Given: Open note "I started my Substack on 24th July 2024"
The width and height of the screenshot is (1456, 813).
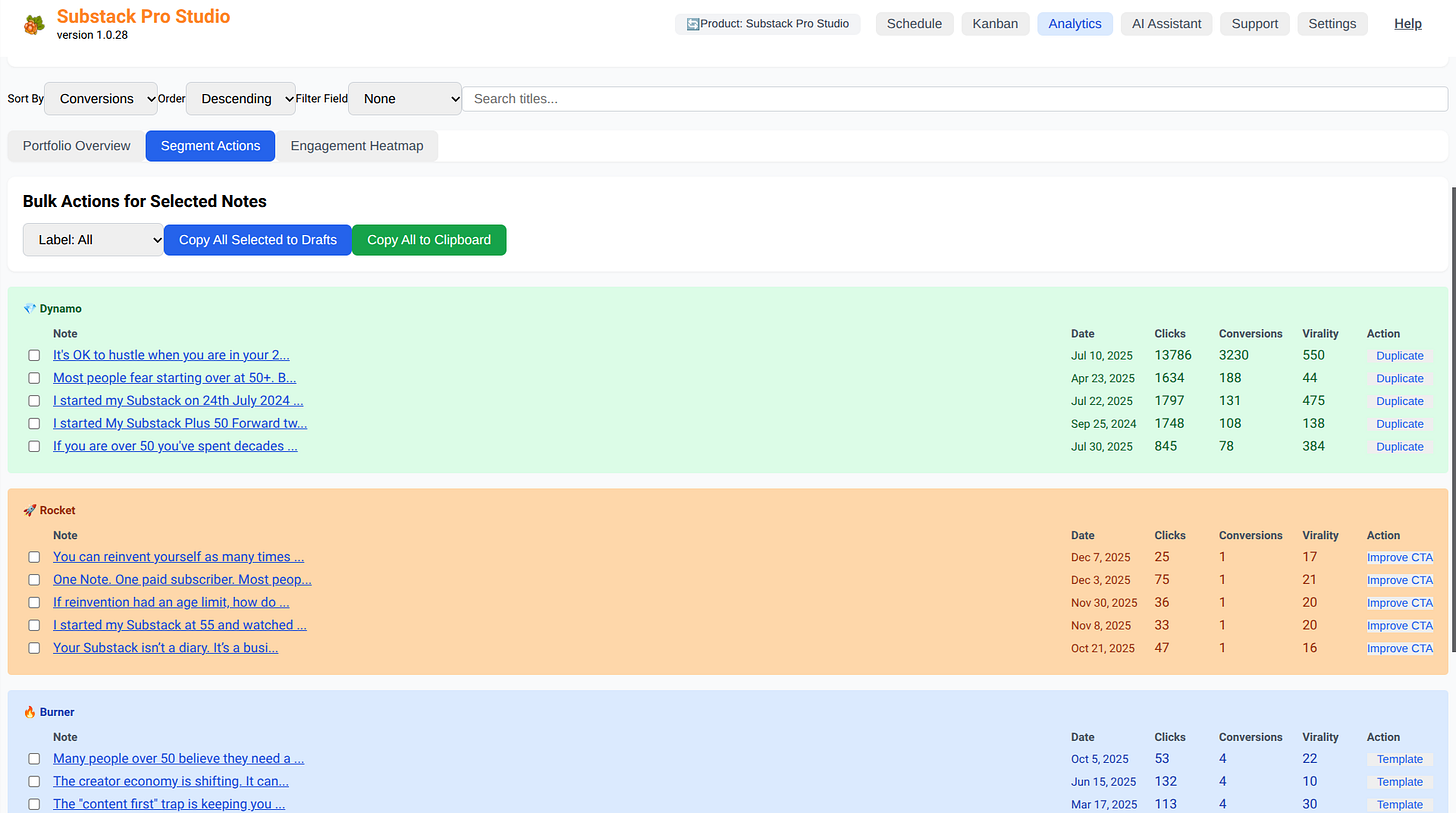Looking at the screenshot, I should 178,401.
